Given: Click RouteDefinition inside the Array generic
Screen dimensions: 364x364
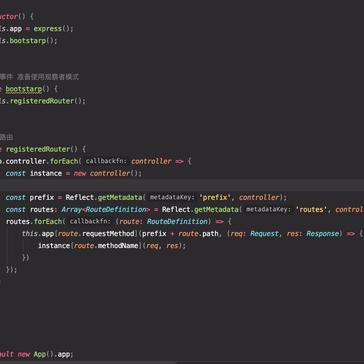Looking at the screenshot, I should pyautogui.click(x=116, y=209).
